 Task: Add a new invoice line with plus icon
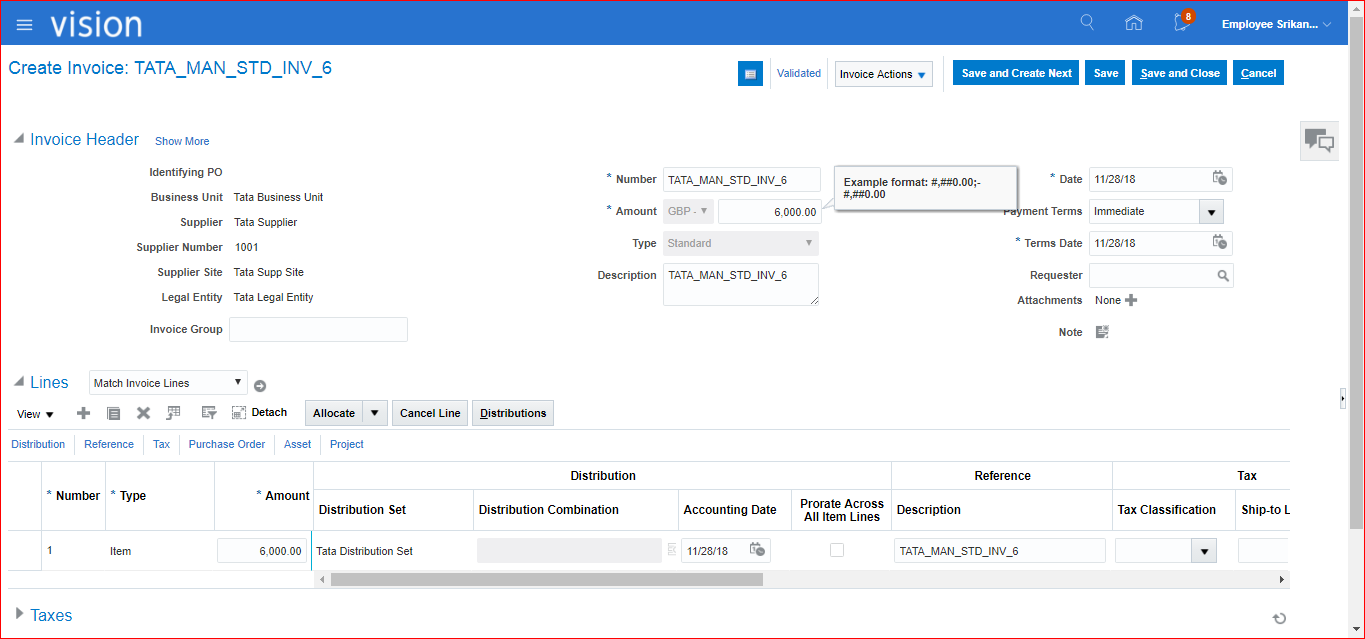click(84, 413)
